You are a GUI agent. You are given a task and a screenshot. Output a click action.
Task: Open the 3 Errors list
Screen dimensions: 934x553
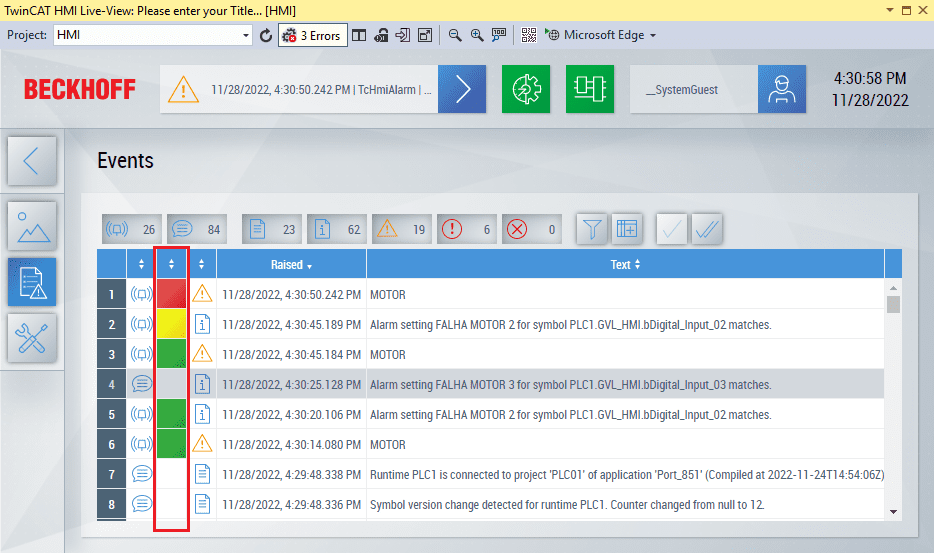(313, 36)
